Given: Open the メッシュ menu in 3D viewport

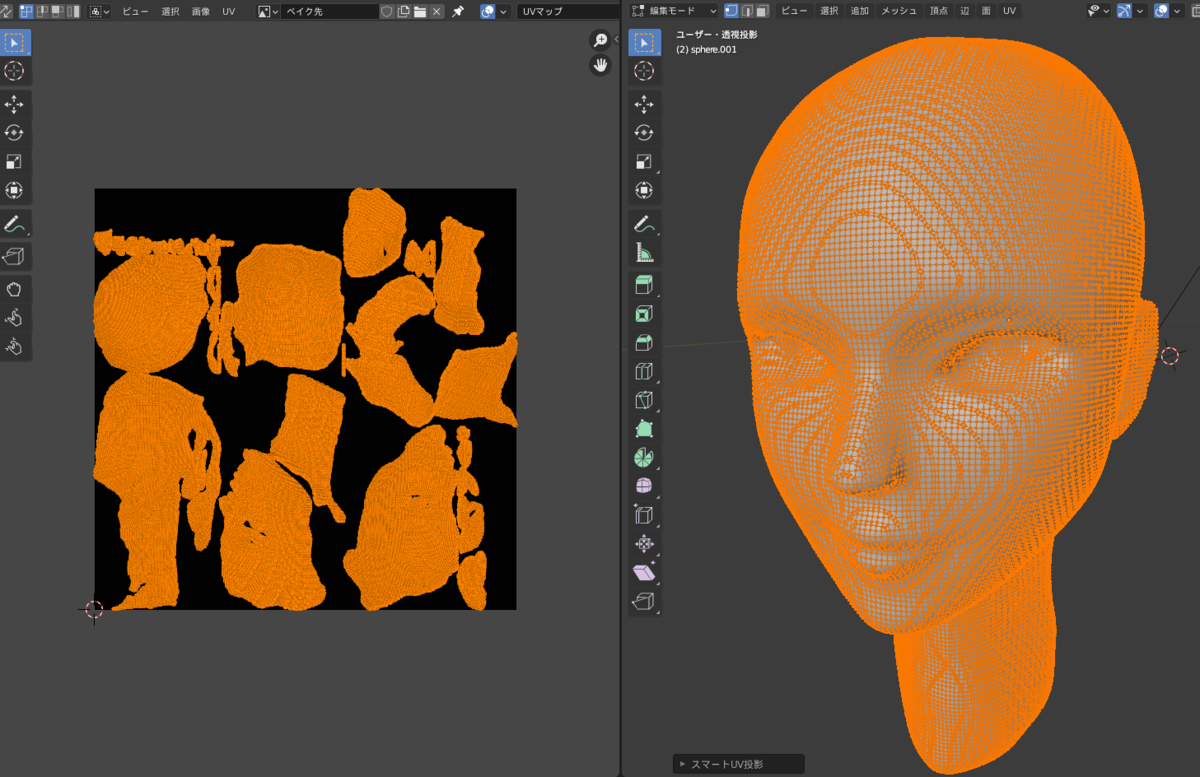Looking at the screenshot, I should point(898,11).
